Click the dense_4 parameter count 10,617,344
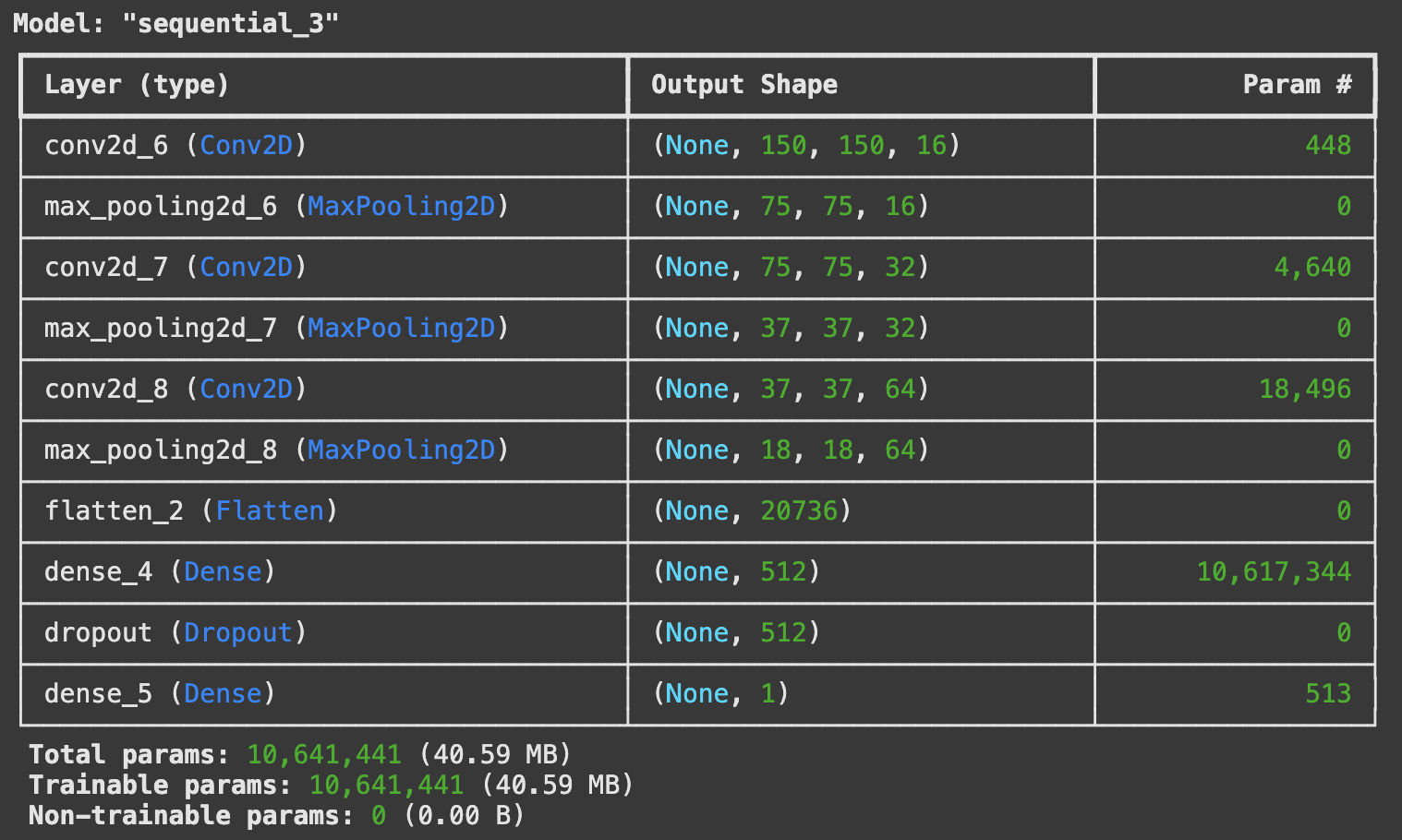Image resolution: width=1402 pixels, height=840 pixels. (1273, 572)
